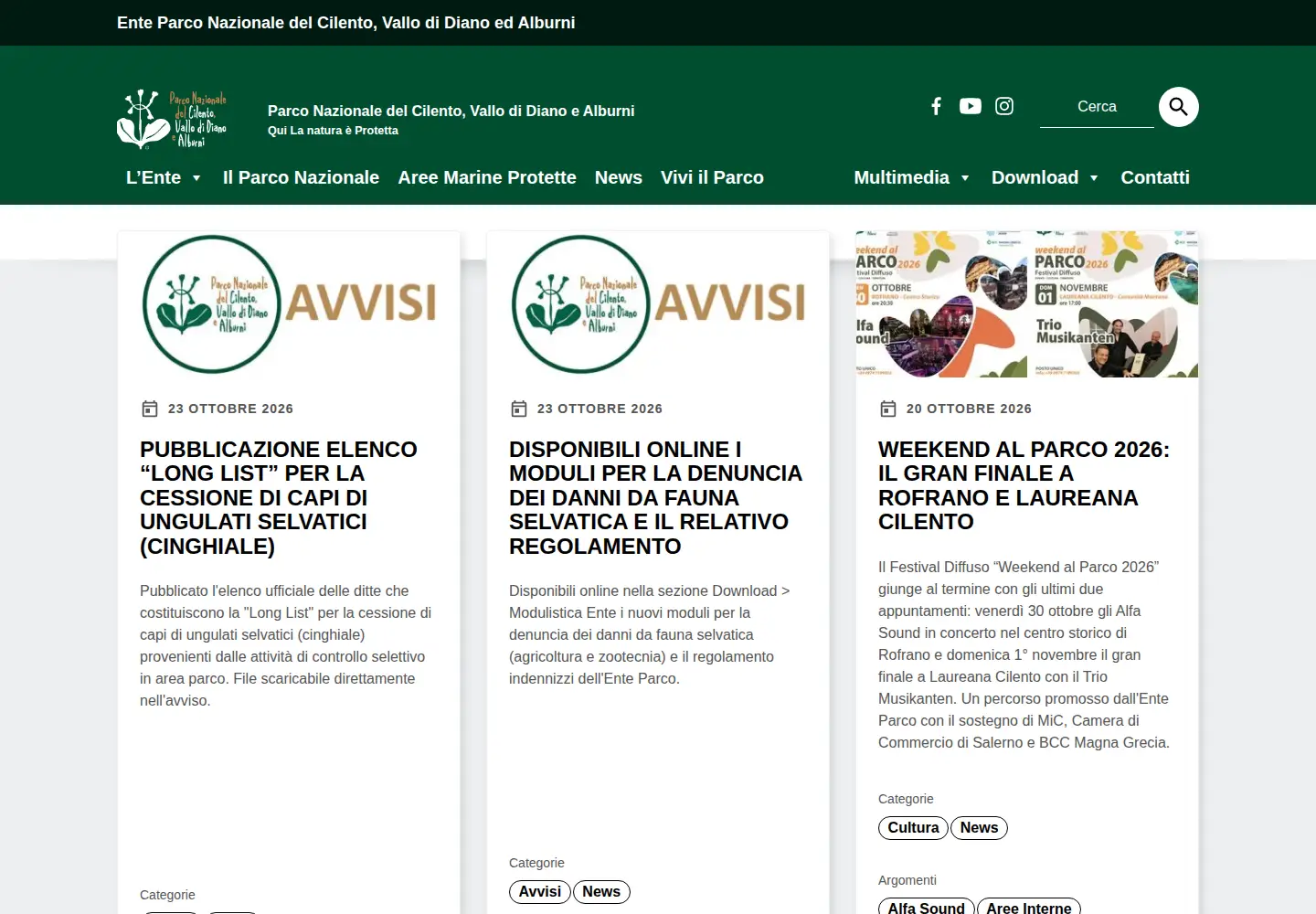This screenshot has height=914, width=1316.
Task: Open the Disponibili Online i Moduli article
Action: [x=655, y=498]
